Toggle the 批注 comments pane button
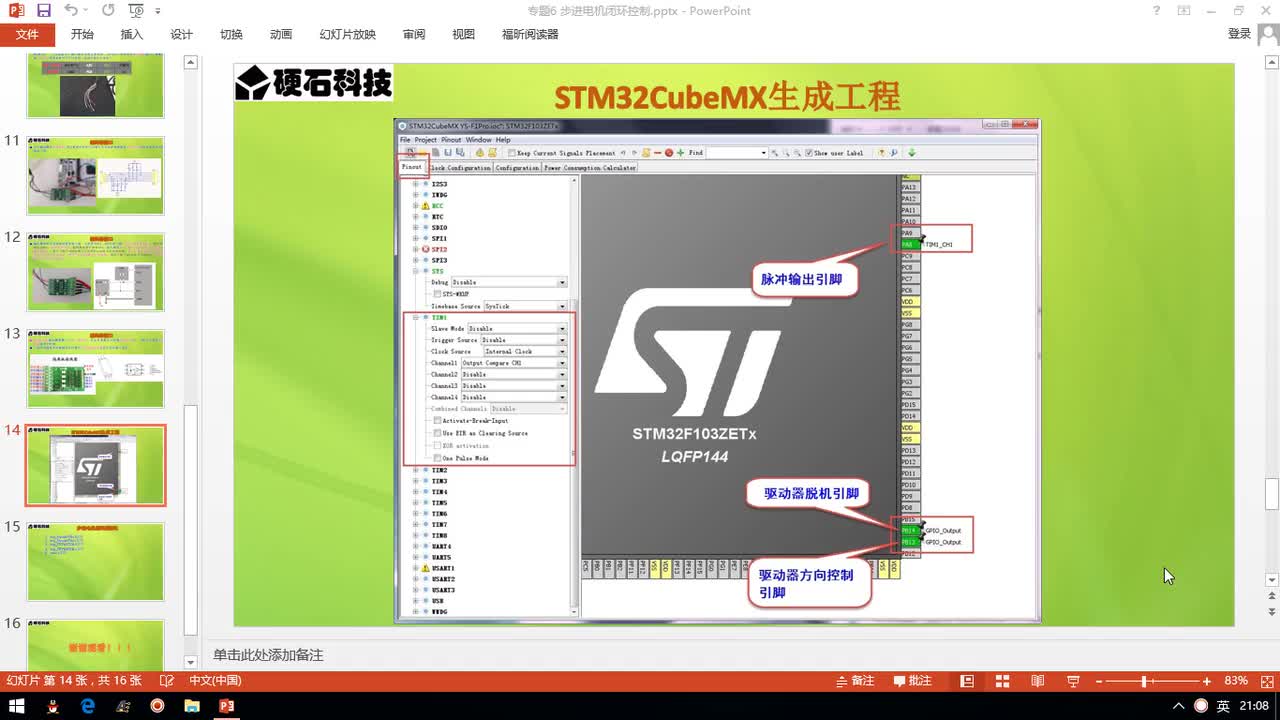 pos(913,681)
